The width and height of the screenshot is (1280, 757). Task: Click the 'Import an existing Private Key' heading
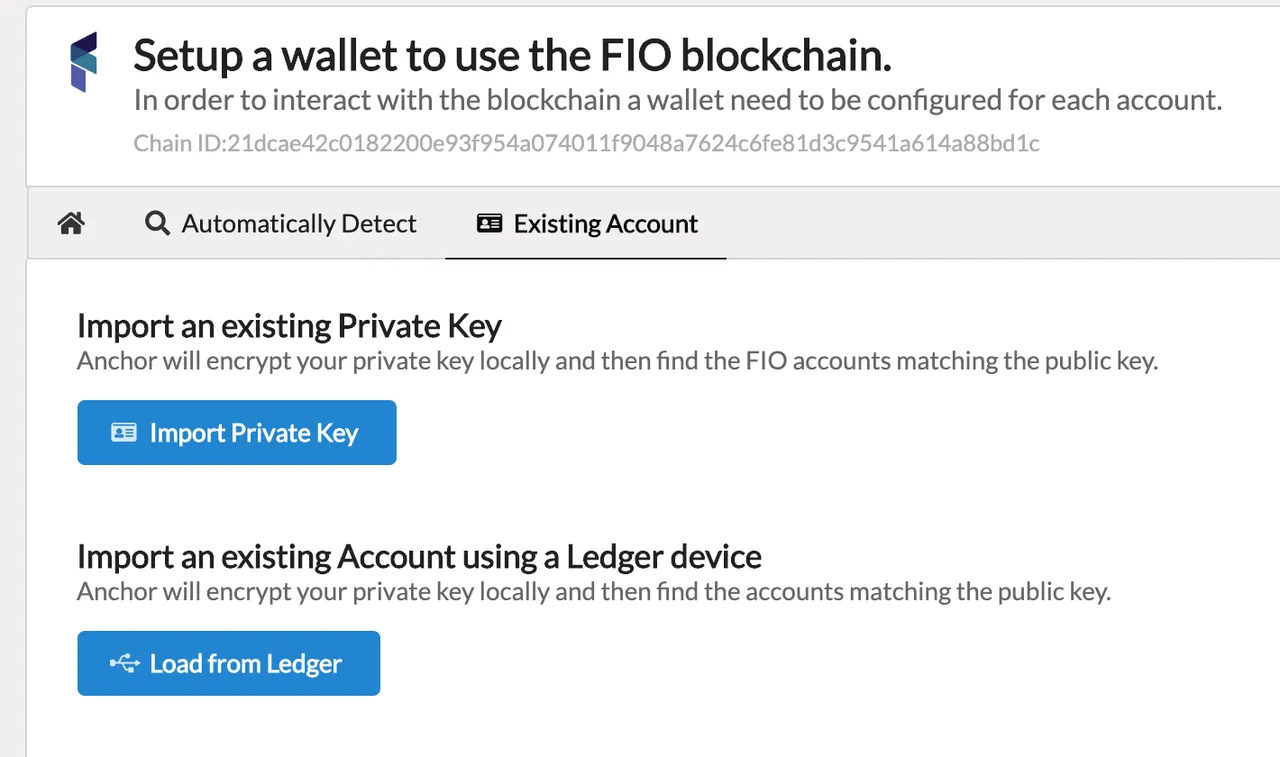289,326
